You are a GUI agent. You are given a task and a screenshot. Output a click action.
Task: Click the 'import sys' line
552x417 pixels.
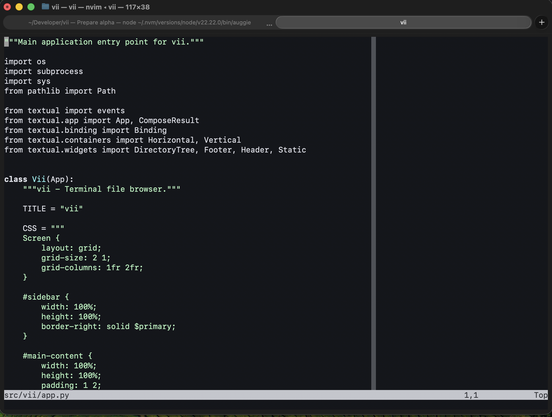pyautogui.click(x=27, y=81)
